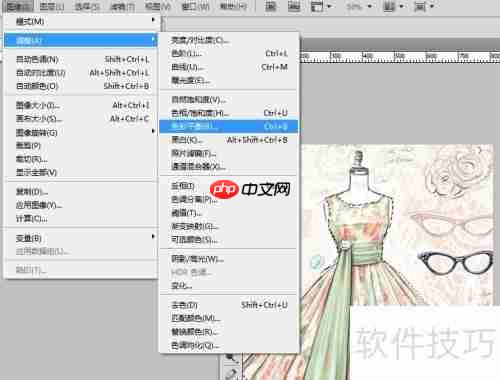Choose 裁剪(P) from the Image menu
Screen dimensions: 500x380
(80, 146)
